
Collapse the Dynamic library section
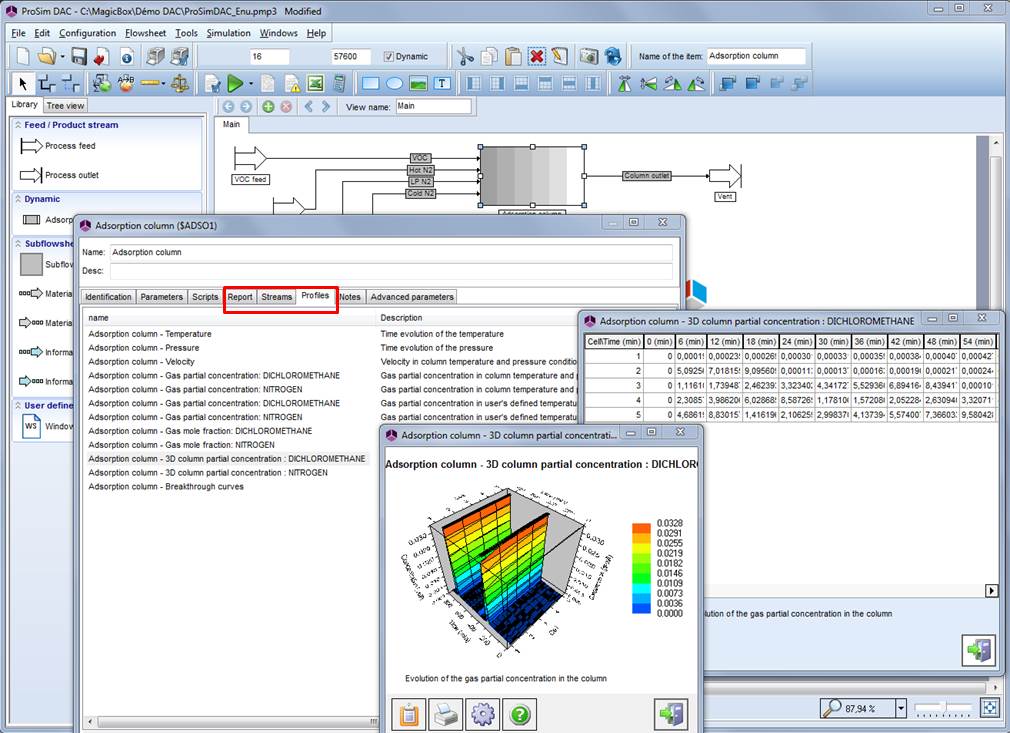coord(18,199)
